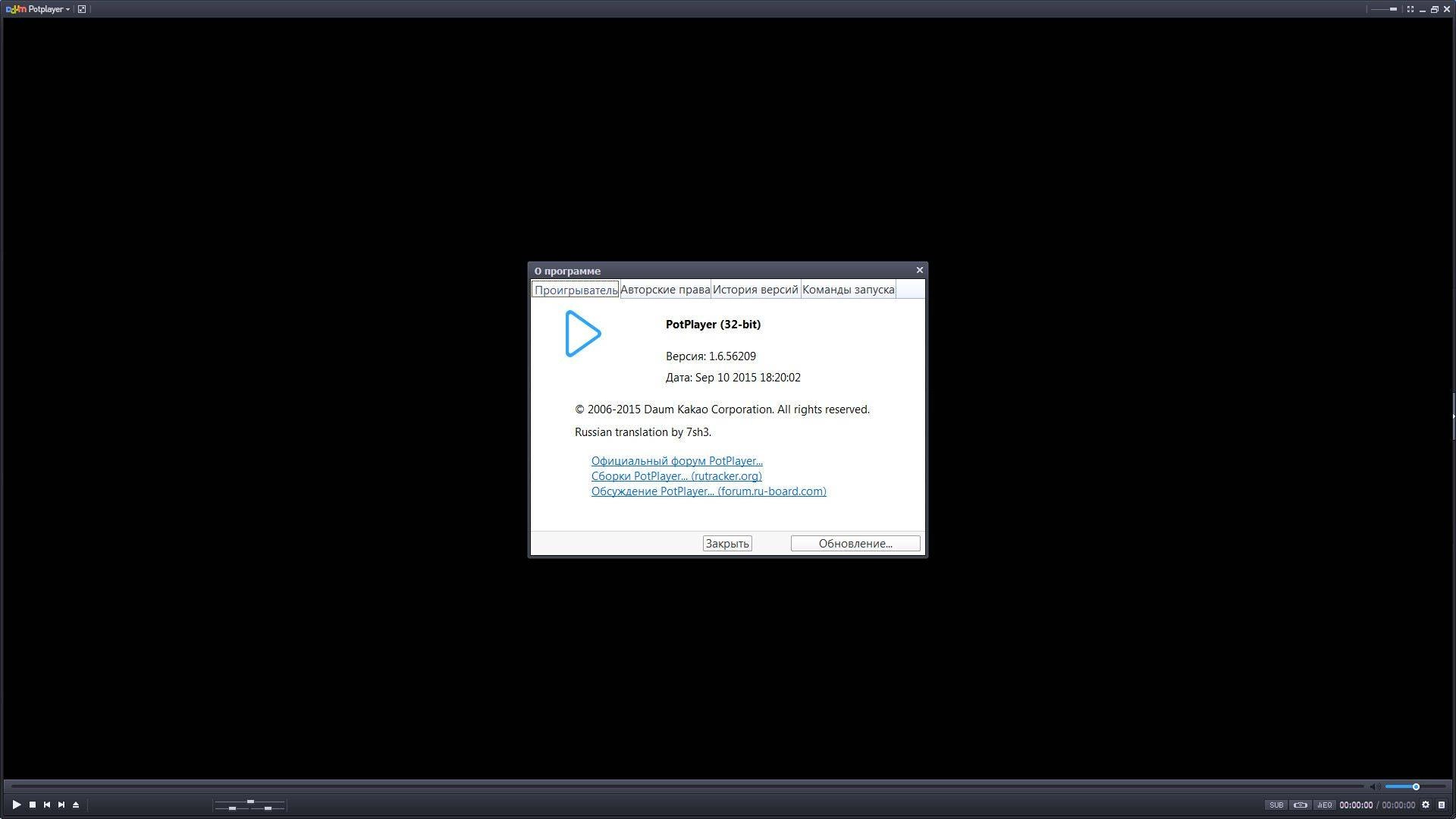
Task: Close the "О программе" dialog with X
Action: tap(920, 270)
